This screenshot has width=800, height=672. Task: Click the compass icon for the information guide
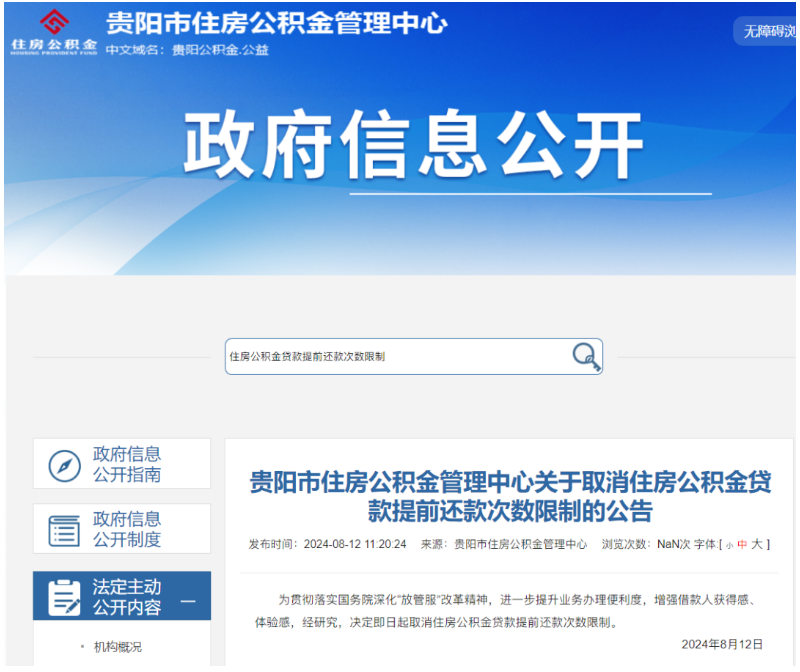point(64,465)
